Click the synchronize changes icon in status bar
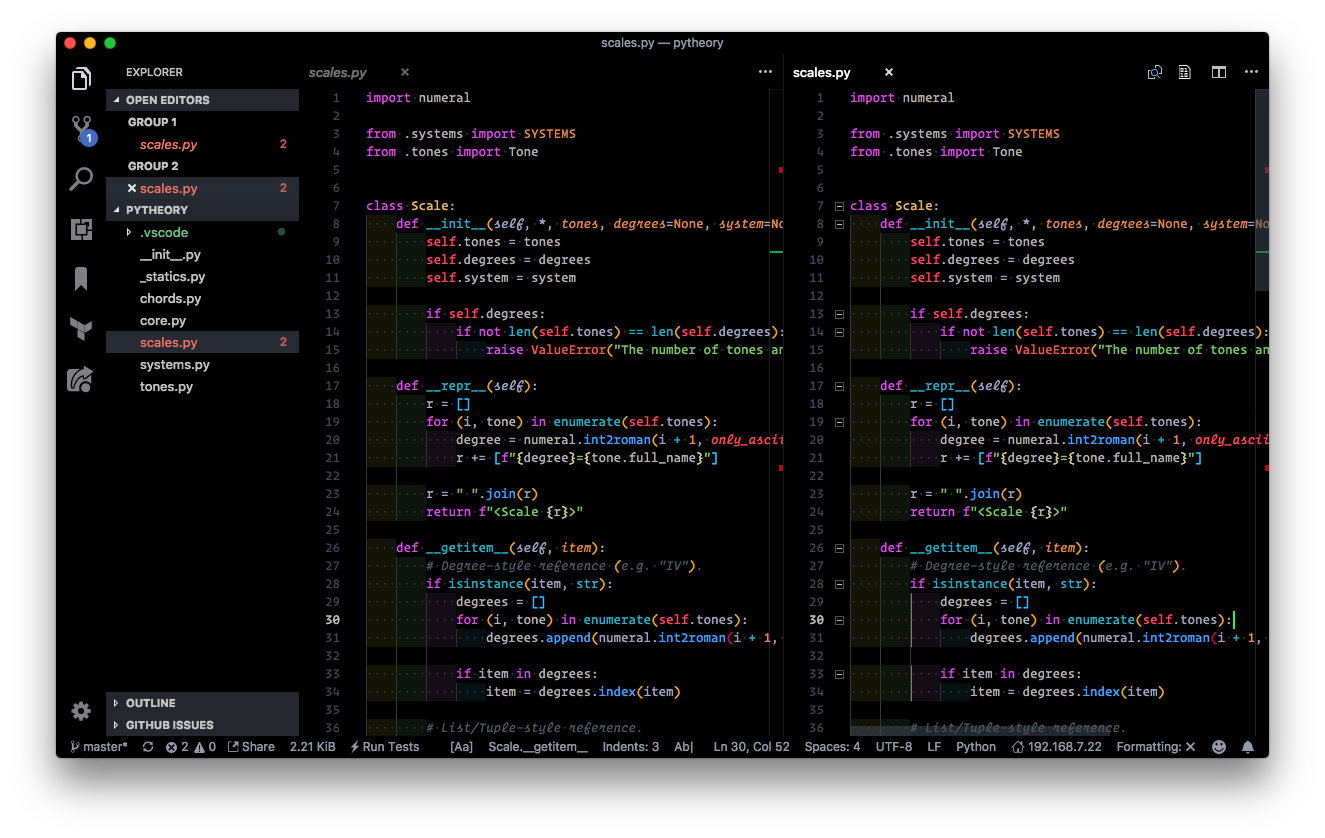This screenshot has height=838, width=1325. (x=148, y=747)
